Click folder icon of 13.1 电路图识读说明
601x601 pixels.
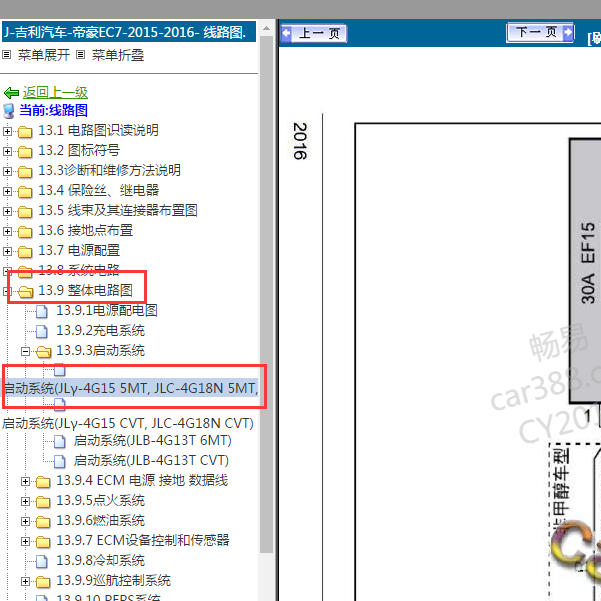tap(25, 132)
